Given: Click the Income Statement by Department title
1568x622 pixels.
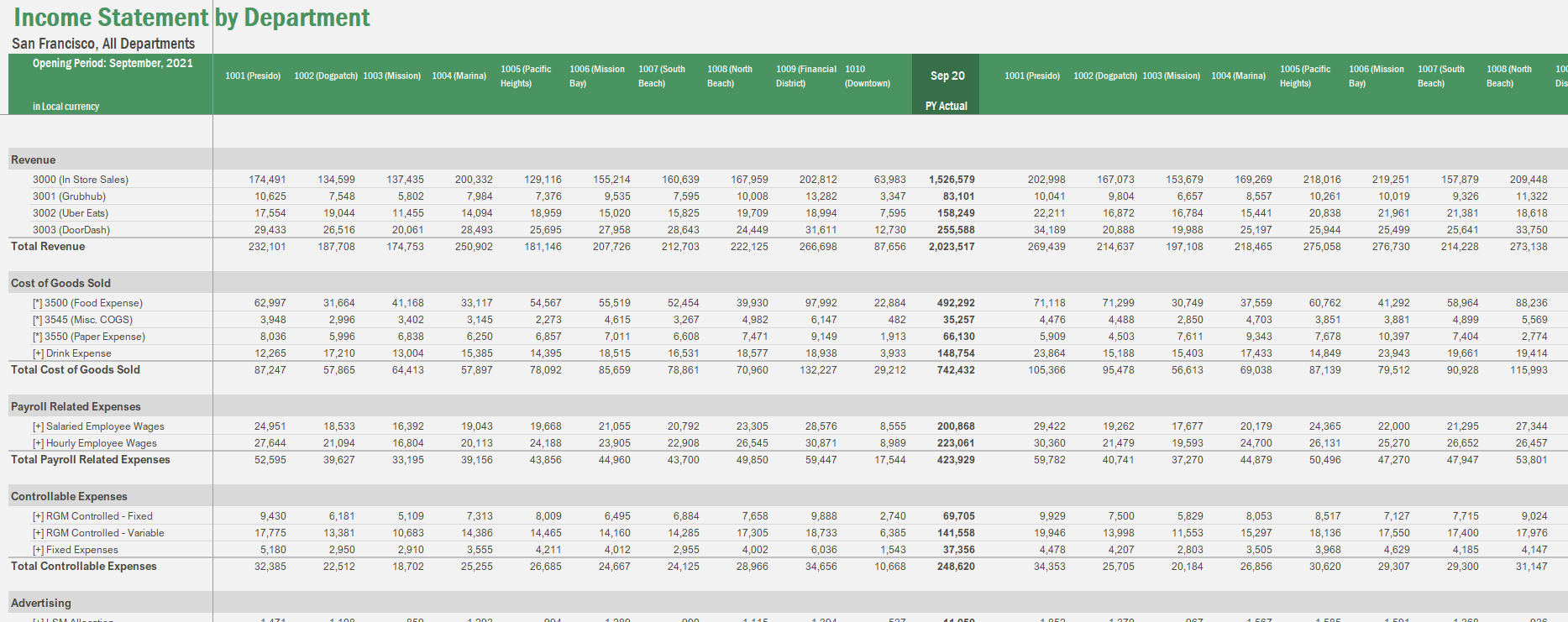Looking at the screenshot, I should click(x=191, y=17).
